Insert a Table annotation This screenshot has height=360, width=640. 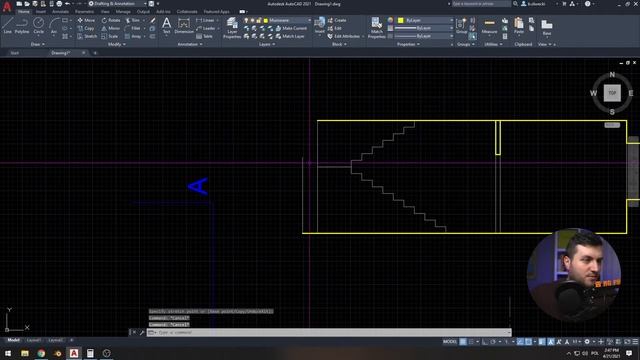pos(204,36)
